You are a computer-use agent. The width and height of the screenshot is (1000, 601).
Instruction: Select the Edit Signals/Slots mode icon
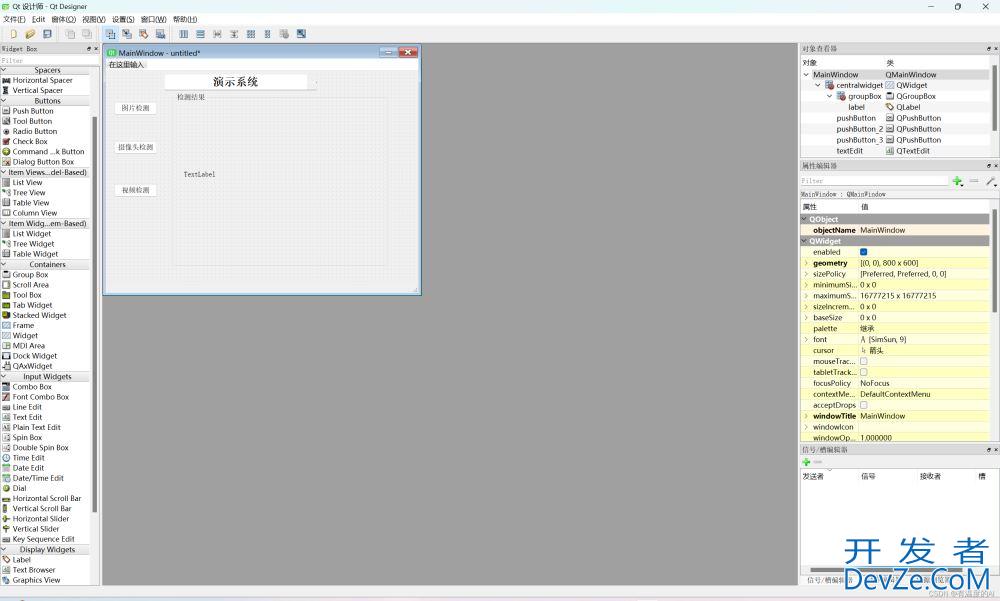(x=127, y=34)
